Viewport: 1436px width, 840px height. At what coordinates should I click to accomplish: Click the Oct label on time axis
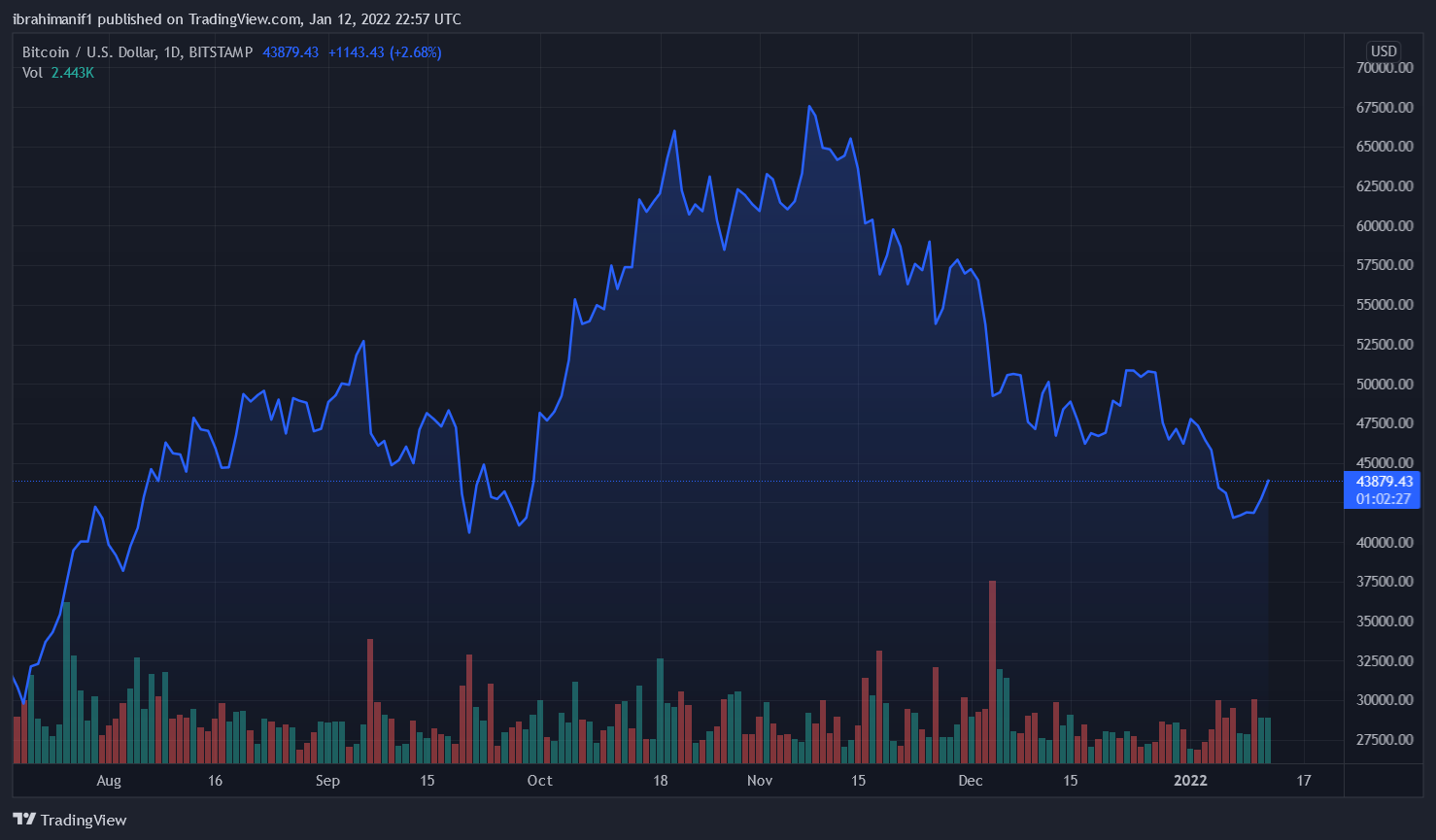(539, 781)
